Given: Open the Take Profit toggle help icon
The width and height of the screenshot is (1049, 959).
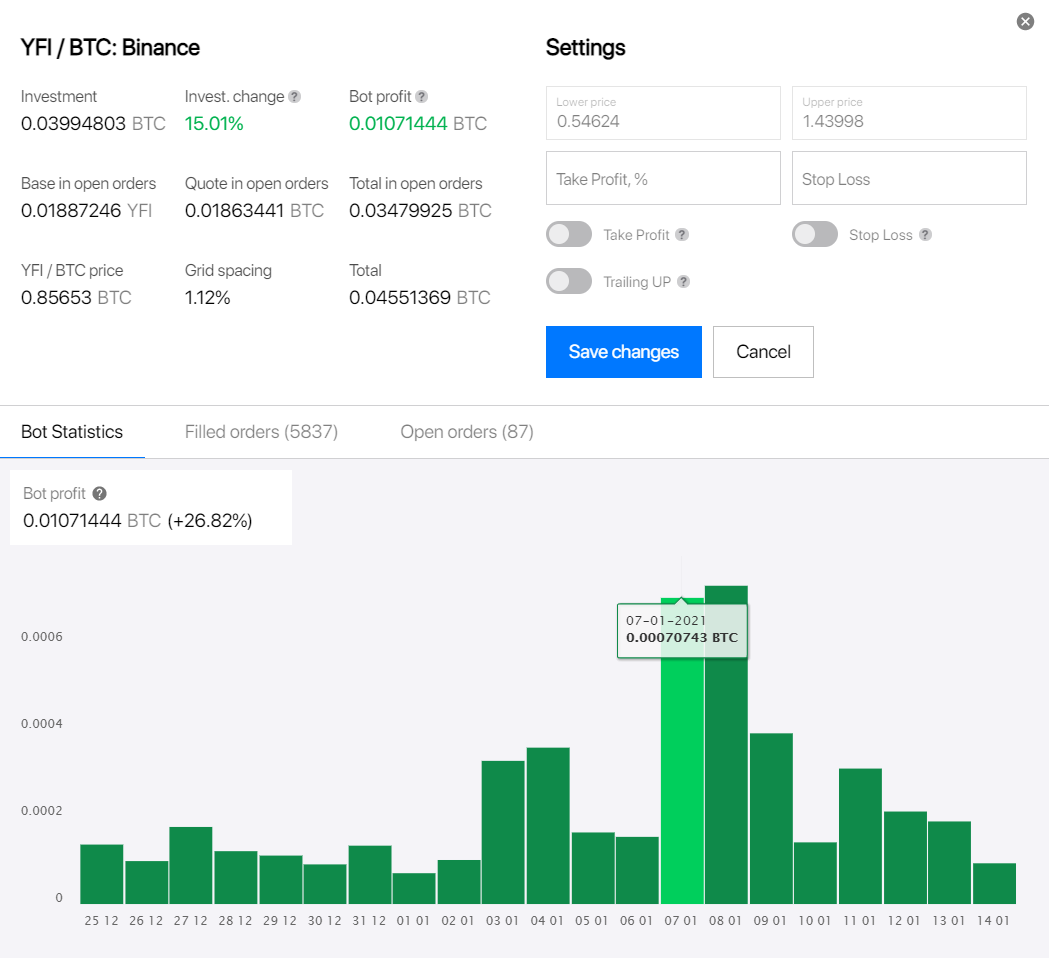Looking at the screenshot, I should (x=682, y=235).
